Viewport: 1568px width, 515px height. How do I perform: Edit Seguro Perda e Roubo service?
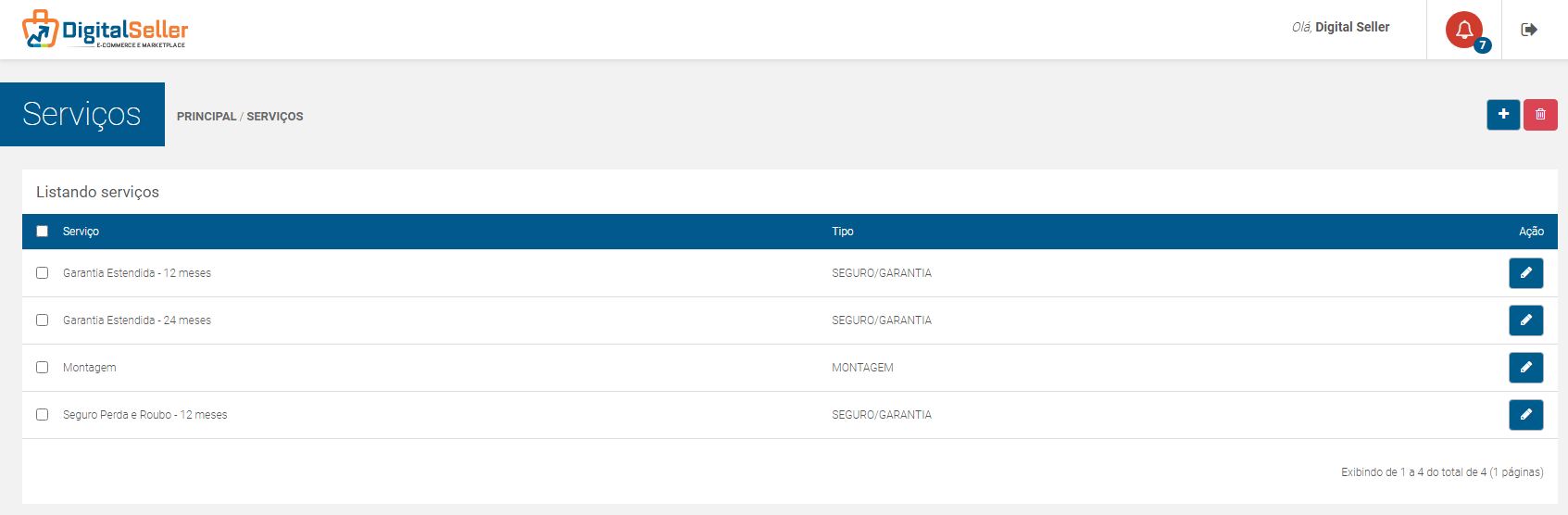[x=1525, y=415]
